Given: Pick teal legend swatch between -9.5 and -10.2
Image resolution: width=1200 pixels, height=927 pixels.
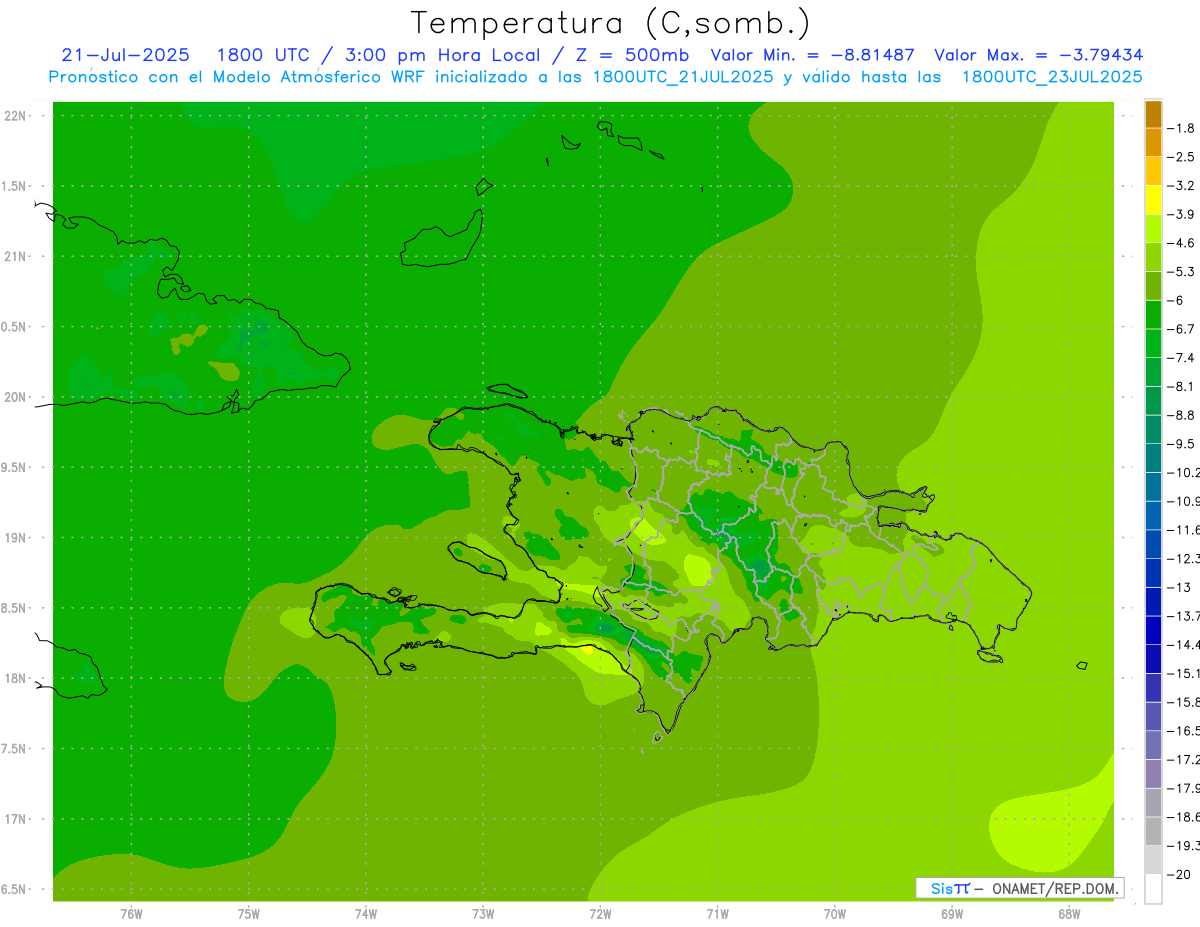Looking at the screenshot, I should tap(1153, 458).
